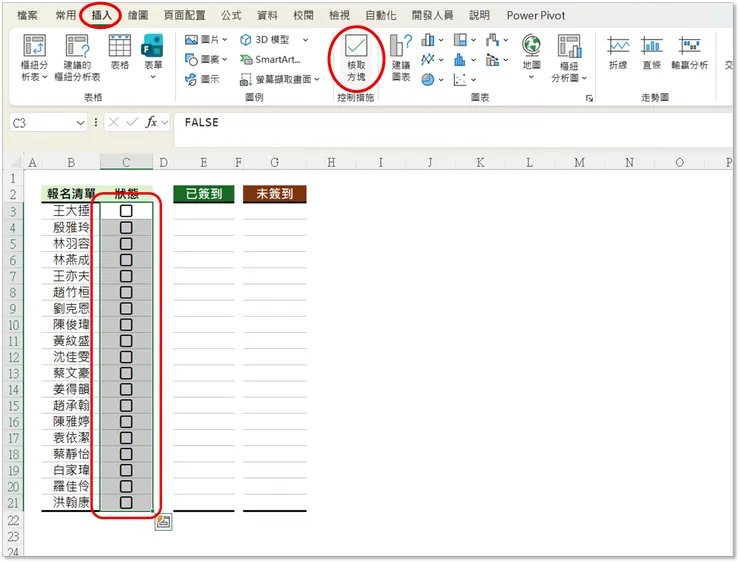Switch to the Home (常用) tab

(66, 15)
